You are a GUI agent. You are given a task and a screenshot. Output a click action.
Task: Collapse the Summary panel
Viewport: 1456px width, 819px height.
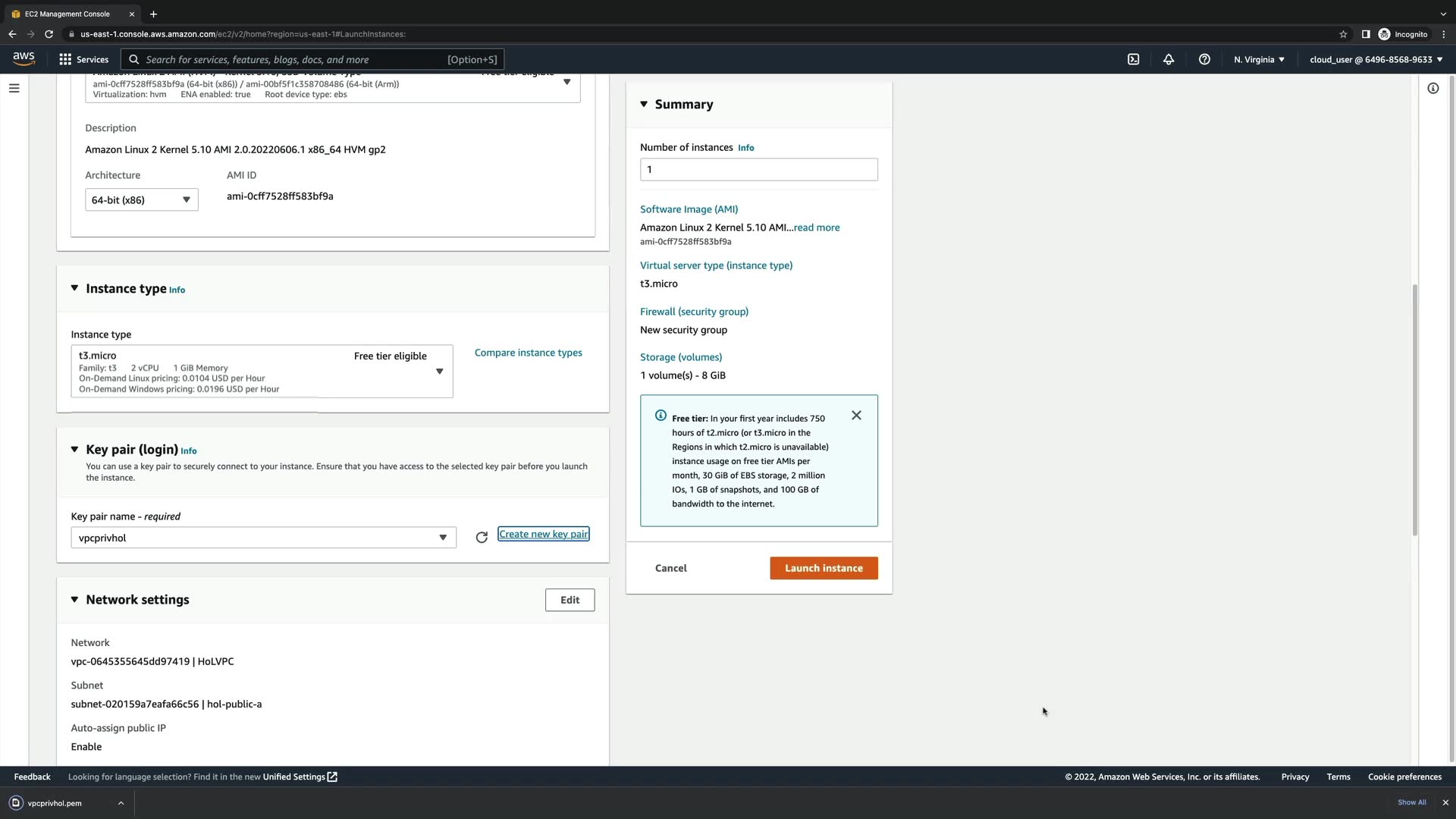[644, 104]
